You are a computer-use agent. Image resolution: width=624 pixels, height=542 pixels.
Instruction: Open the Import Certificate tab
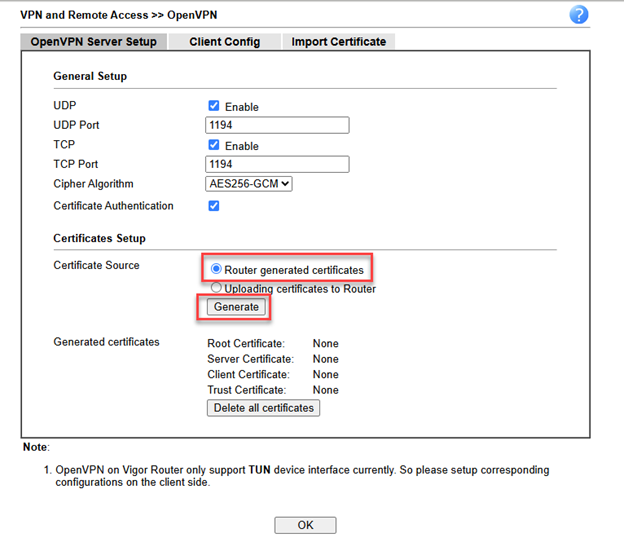click(x=338, y=42)
